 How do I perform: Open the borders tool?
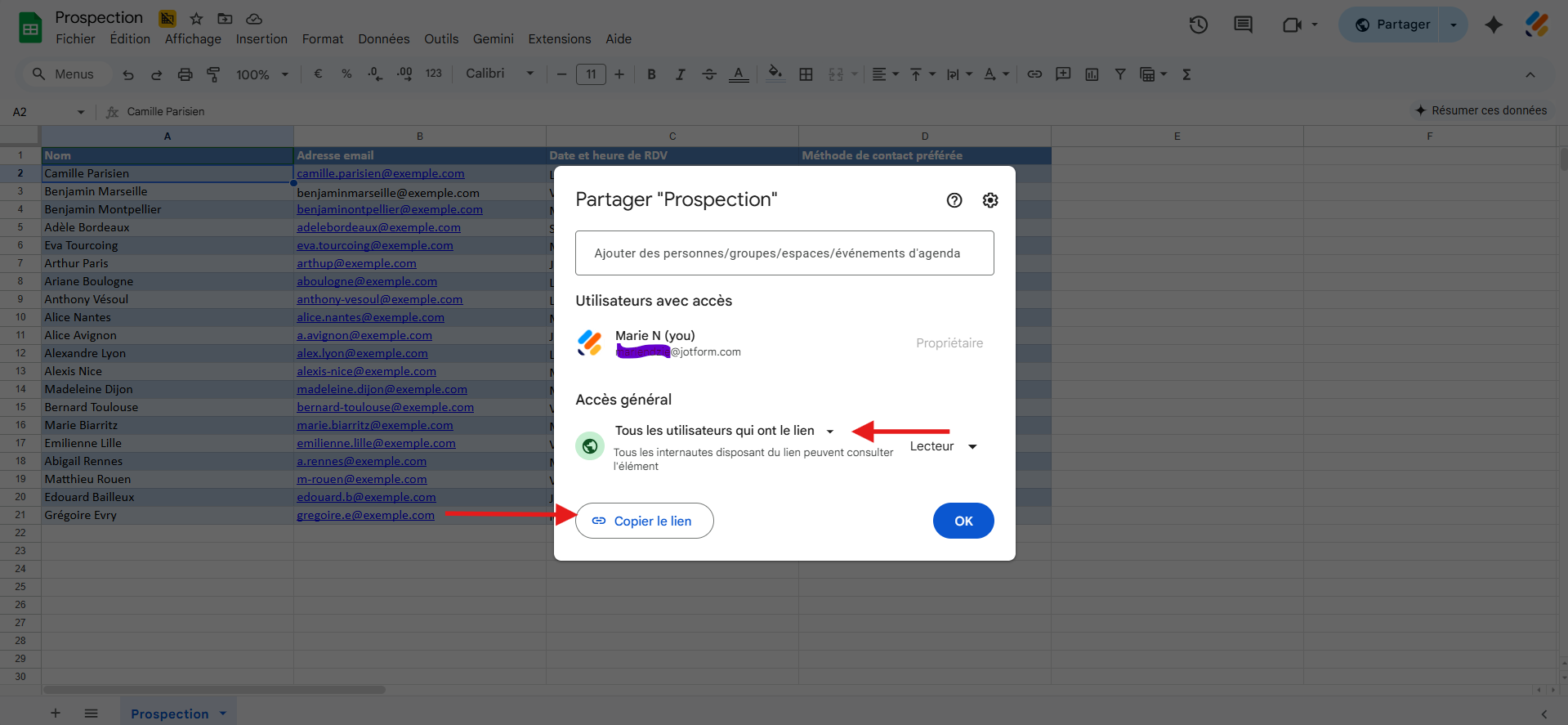(806, 74)
